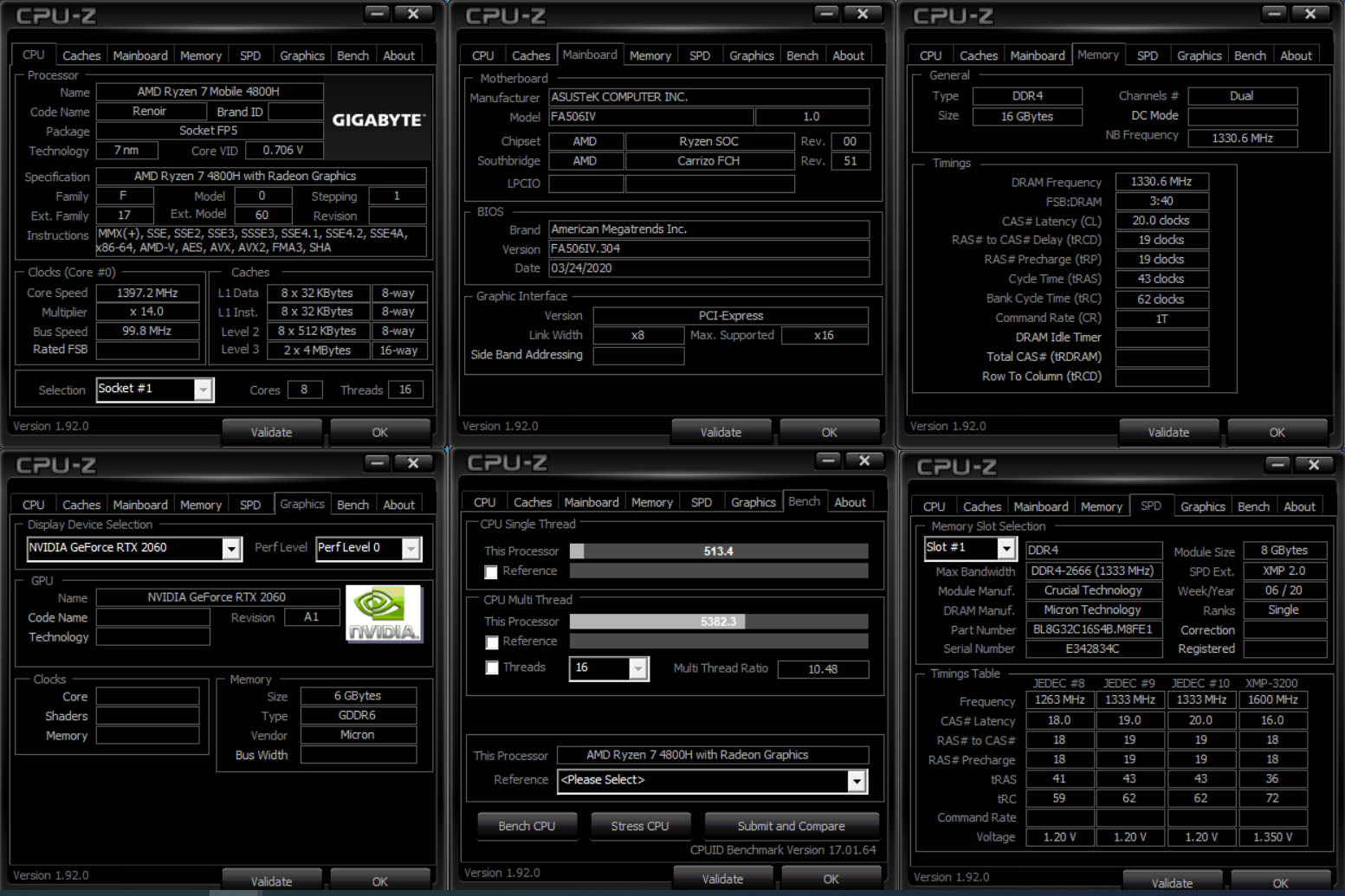Screen dimensions: 1345x896
Task: Click Validate in the Memory tab window
Action: (x=1169, y=432)
